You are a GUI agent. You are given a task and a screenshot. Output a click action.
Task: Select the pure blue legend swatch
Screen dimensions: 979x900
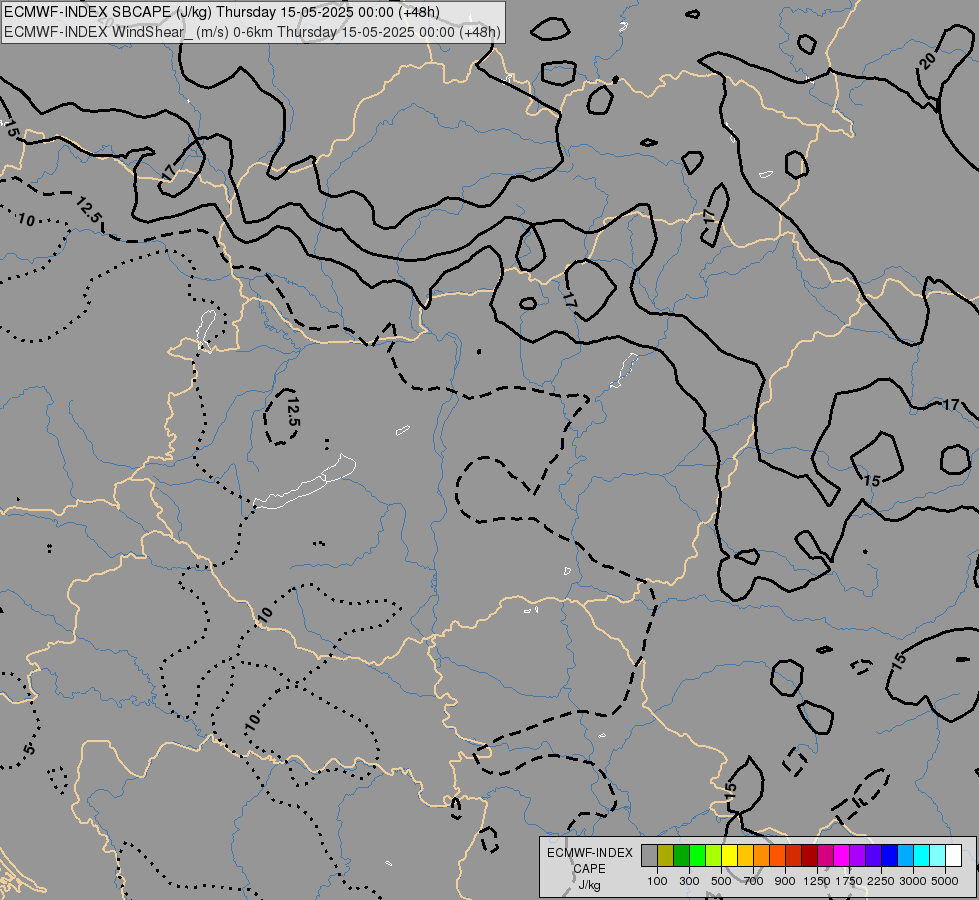point(889,855)
